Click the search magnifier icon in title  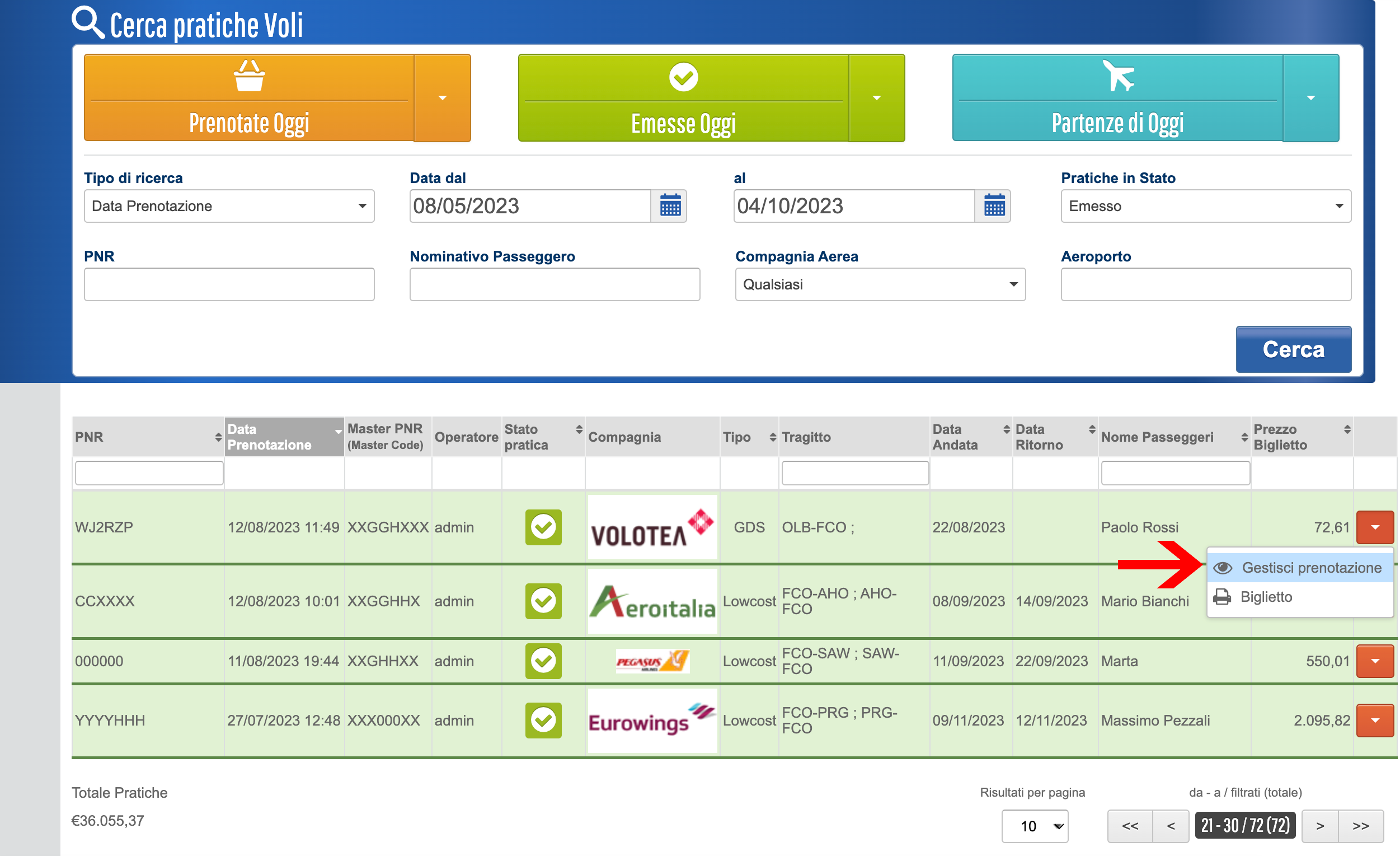87,23
